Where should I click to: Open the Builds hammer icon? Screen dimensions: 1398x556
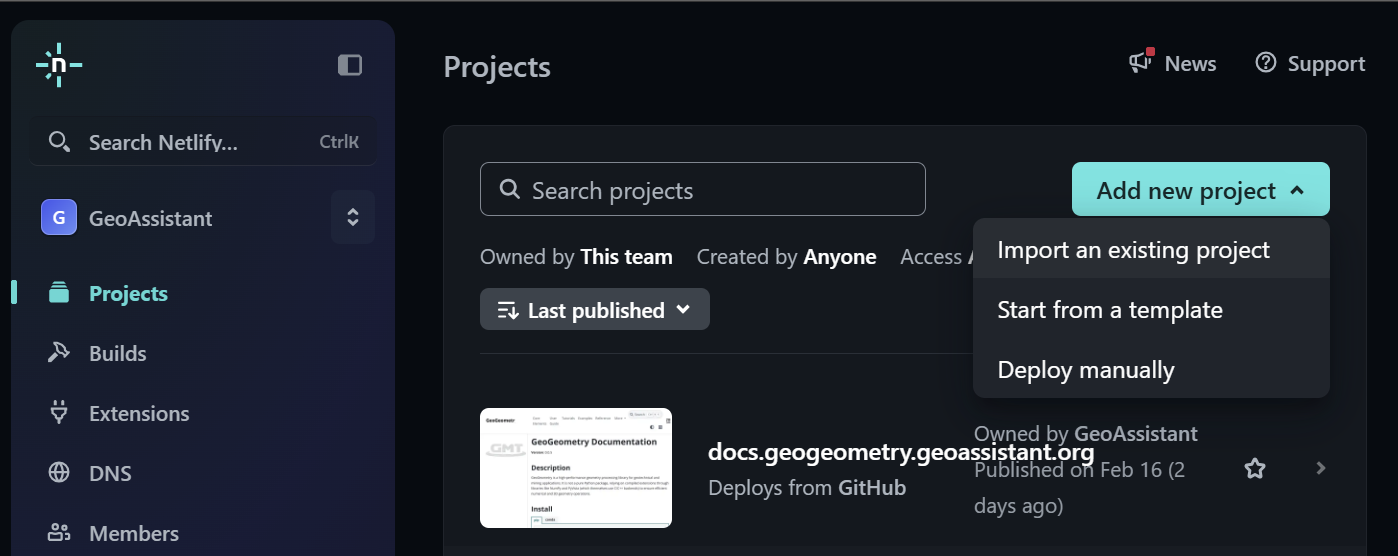(x=59, y=353)
